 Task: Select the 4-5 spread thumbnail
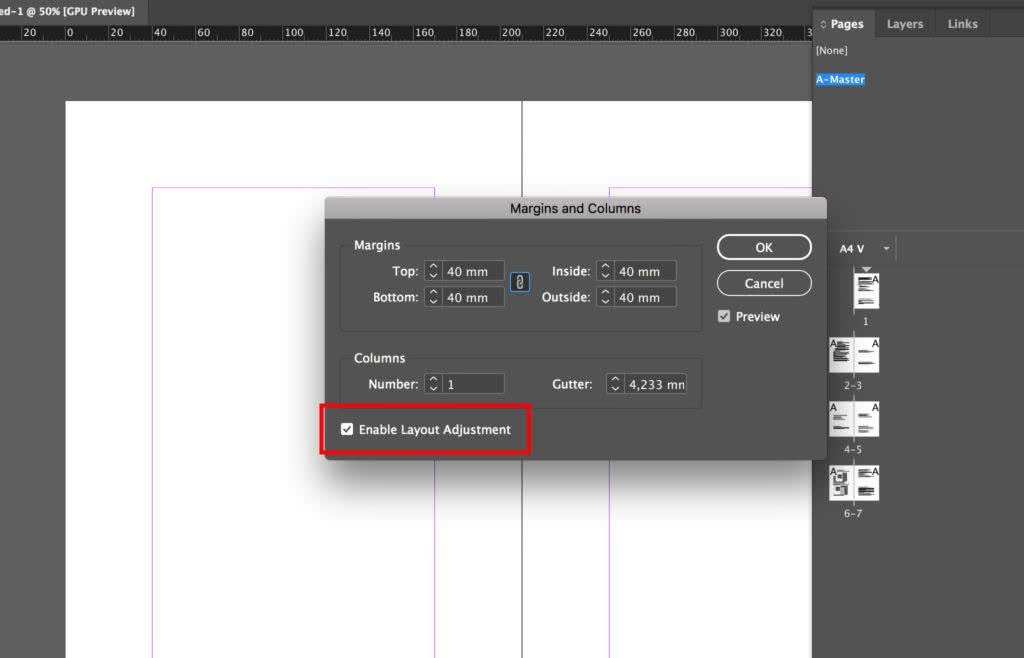point(854,419)
